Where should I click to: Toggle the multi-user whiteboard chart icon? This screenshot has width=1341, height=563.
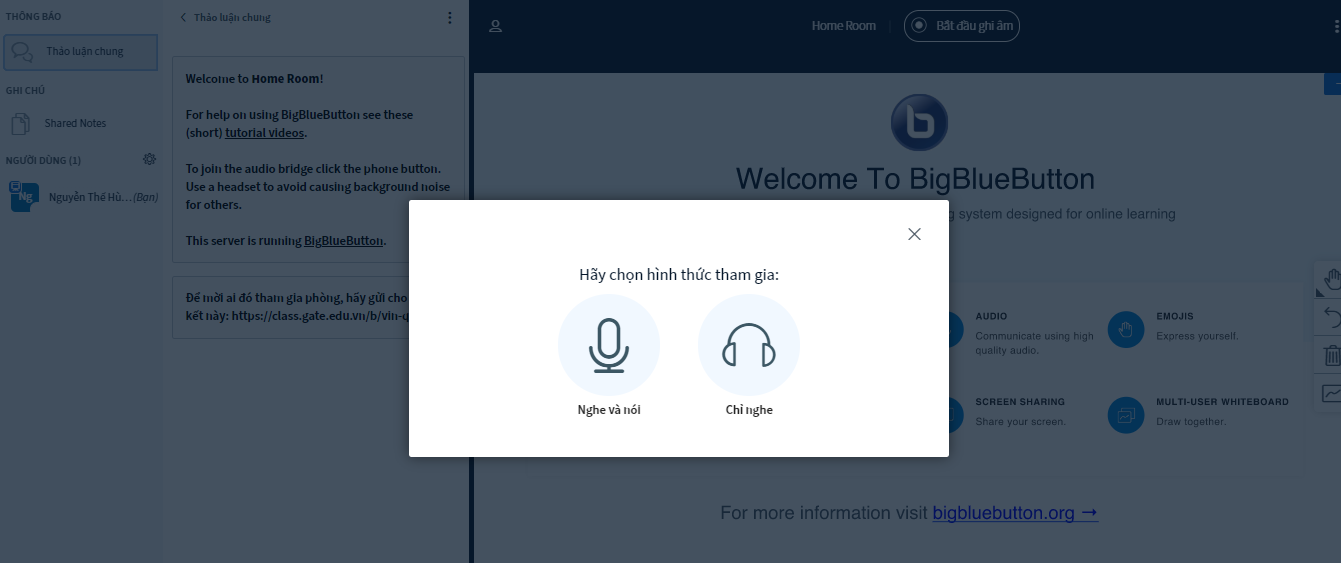click(1330, 393)
